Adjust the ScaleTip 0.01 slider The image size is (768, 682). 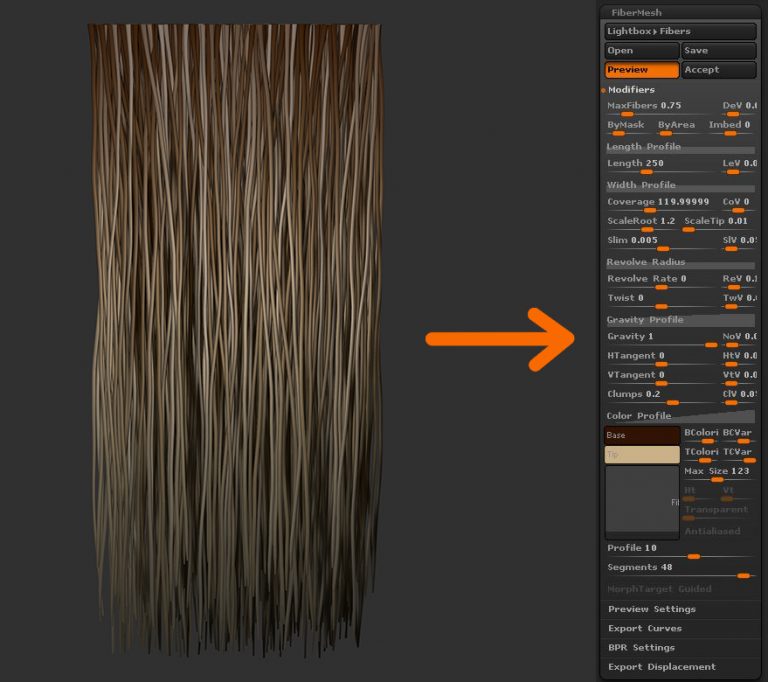click(718, 224)
